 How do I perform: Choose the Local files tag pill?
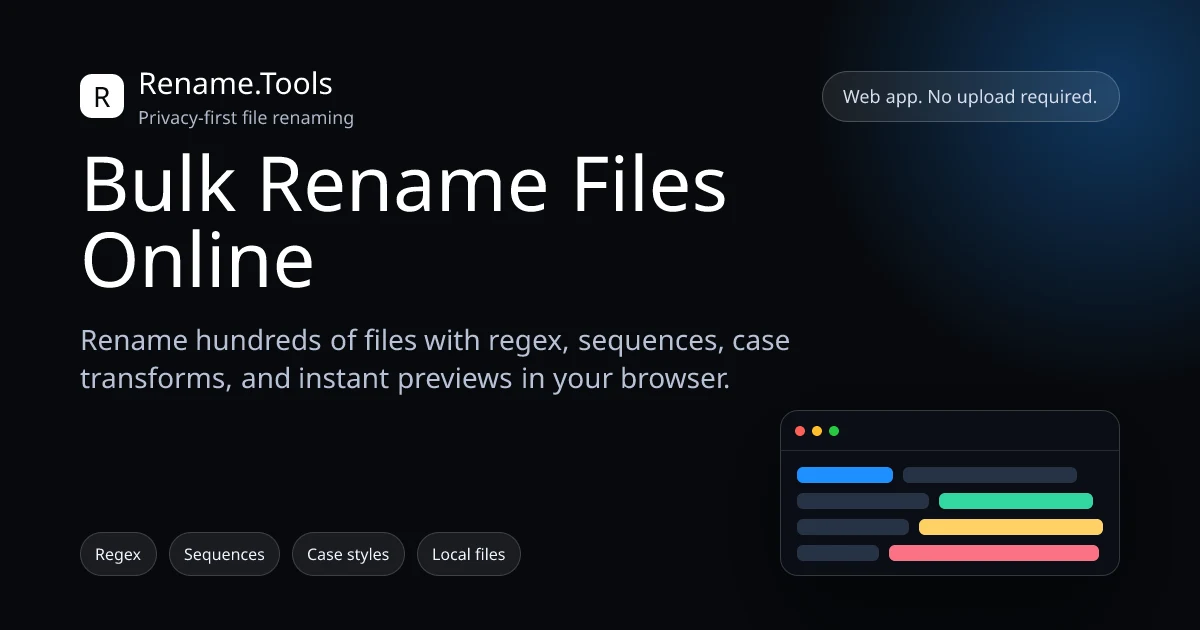[x=469, y=554]
